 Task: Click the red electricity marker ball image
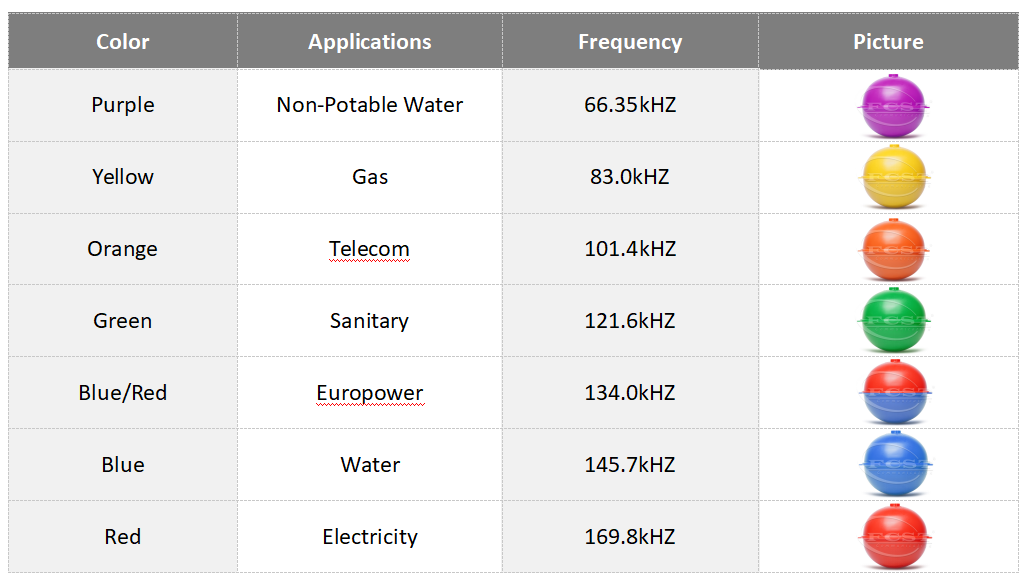coord(893,537)
